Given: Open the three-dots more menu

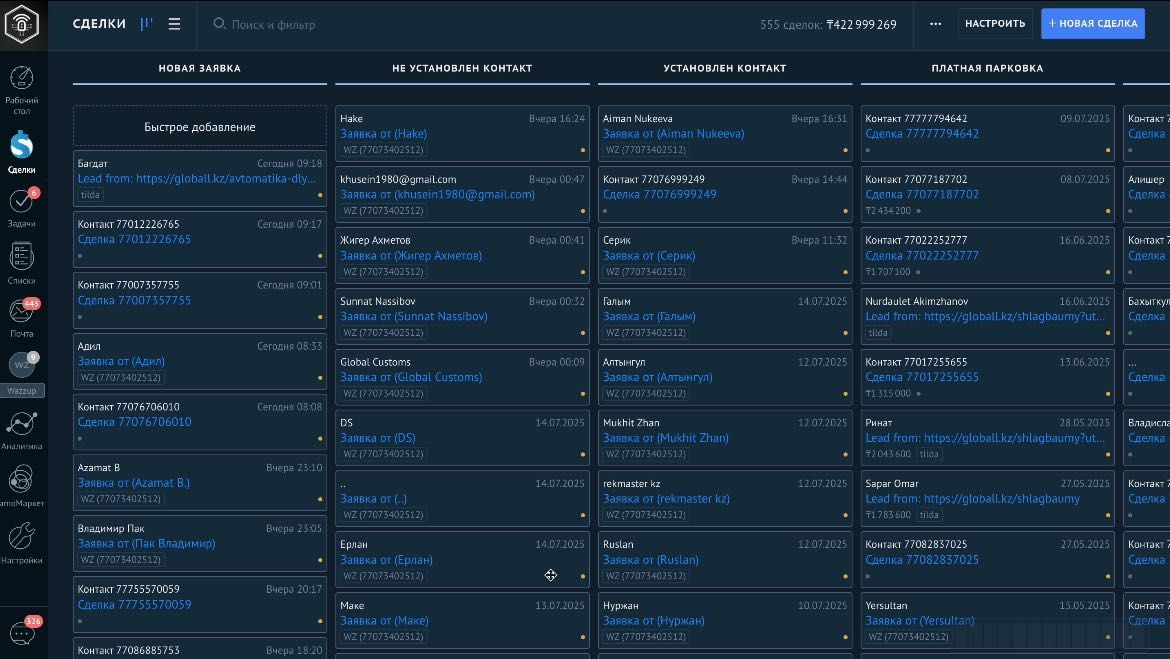Looking at the screenshot, I should 936,24.
